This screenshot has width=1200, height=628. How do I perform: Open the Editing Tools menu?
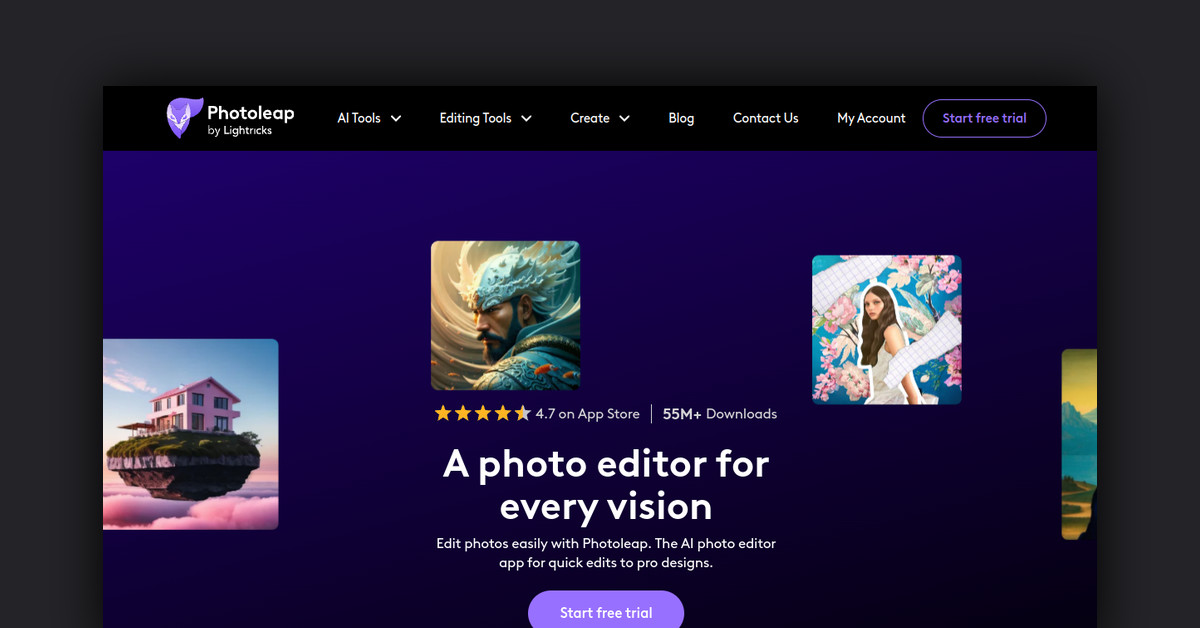[475, 118]
